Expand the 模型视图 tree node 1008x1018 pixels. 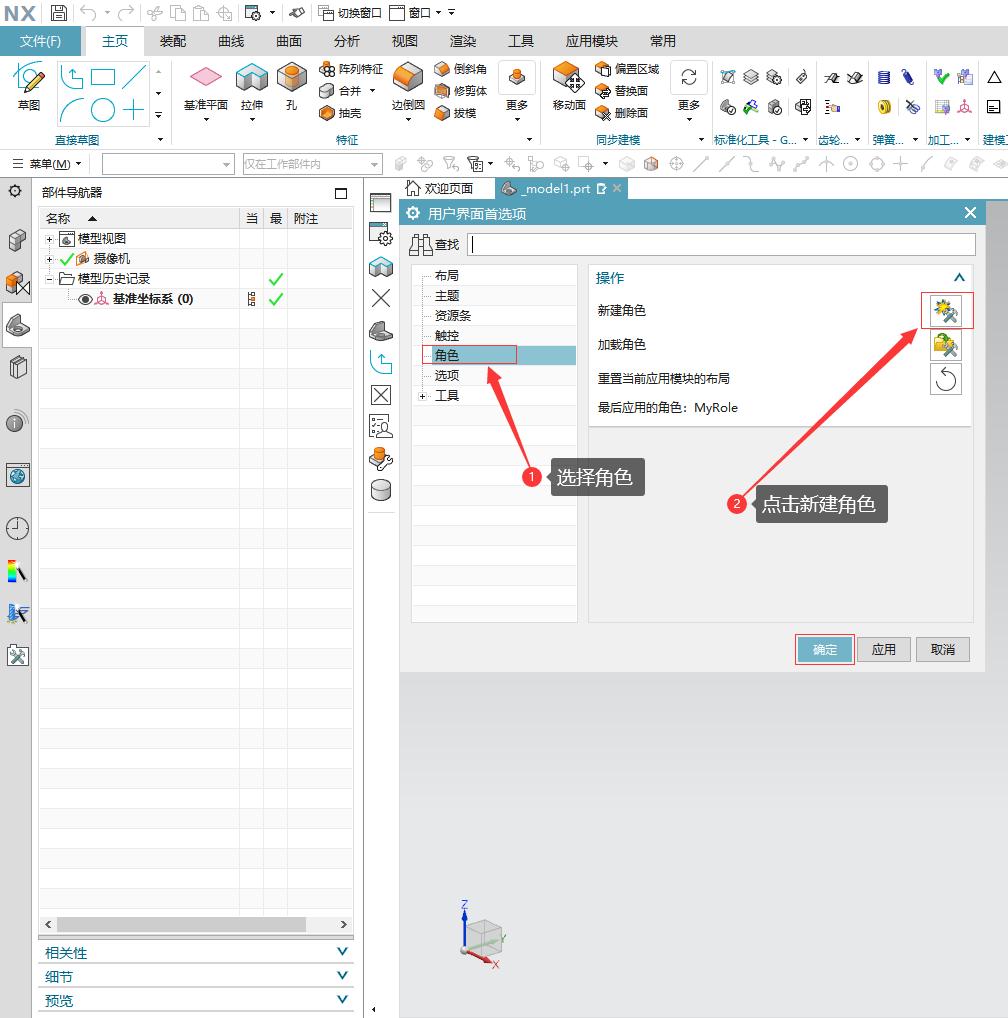[x=50, y=239]
